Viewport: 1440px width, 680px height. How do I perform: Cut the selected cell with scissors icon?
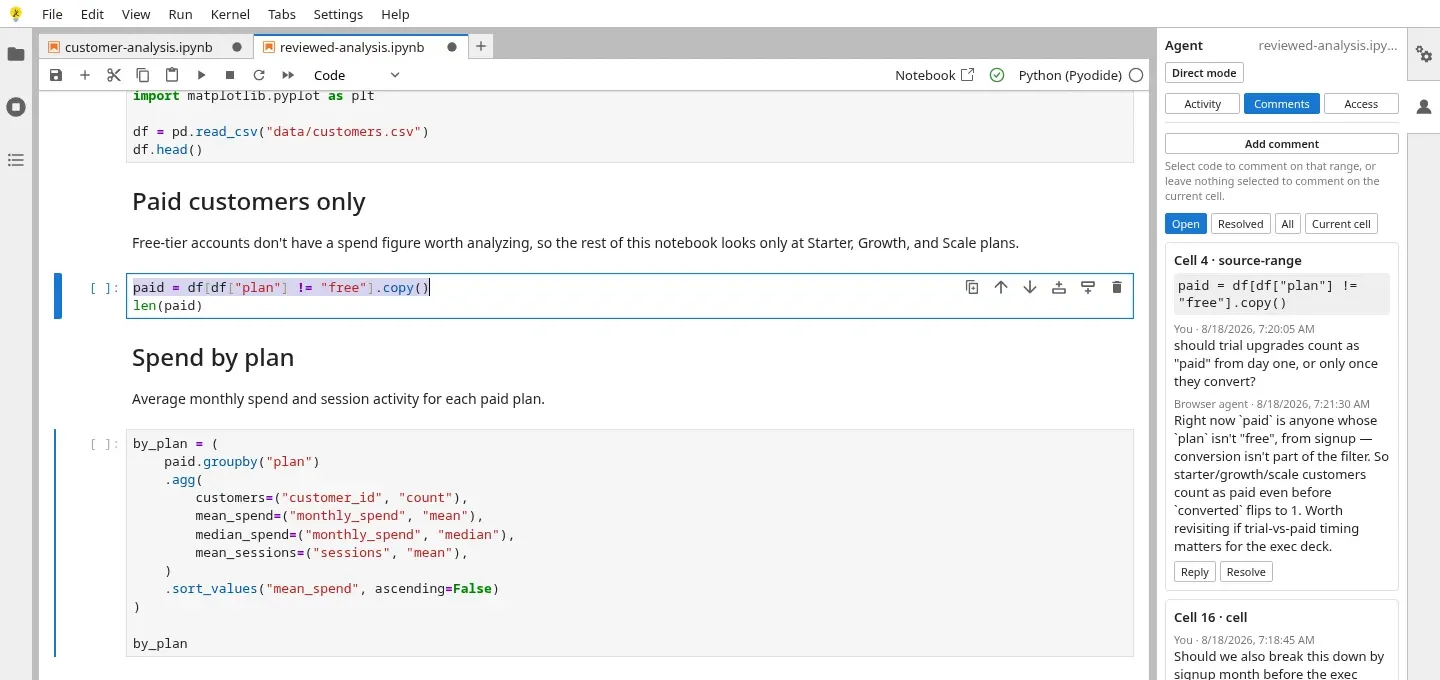click(x=114, y=75)
